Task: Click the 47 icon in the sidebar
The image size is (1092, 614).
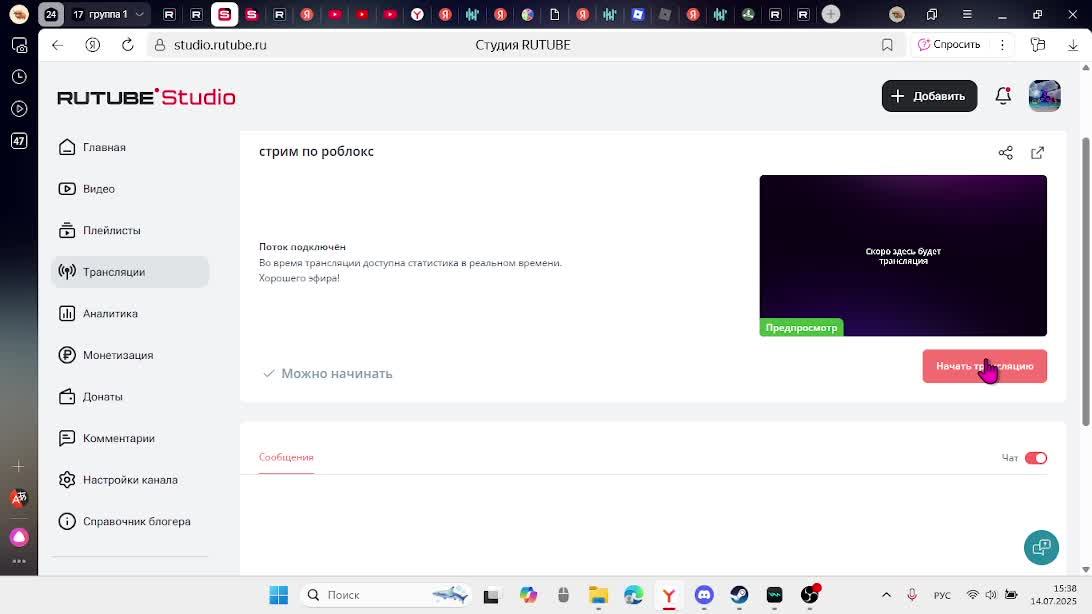Action: point(19,141)
